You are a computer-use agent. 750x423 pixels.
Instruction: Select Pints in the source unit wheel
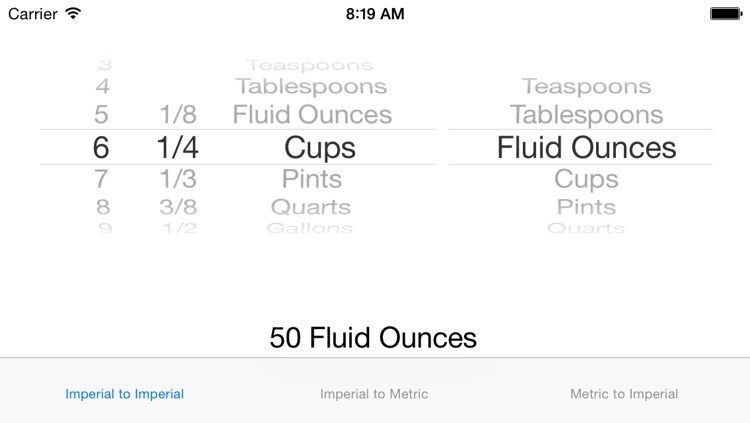click(312, 179)
